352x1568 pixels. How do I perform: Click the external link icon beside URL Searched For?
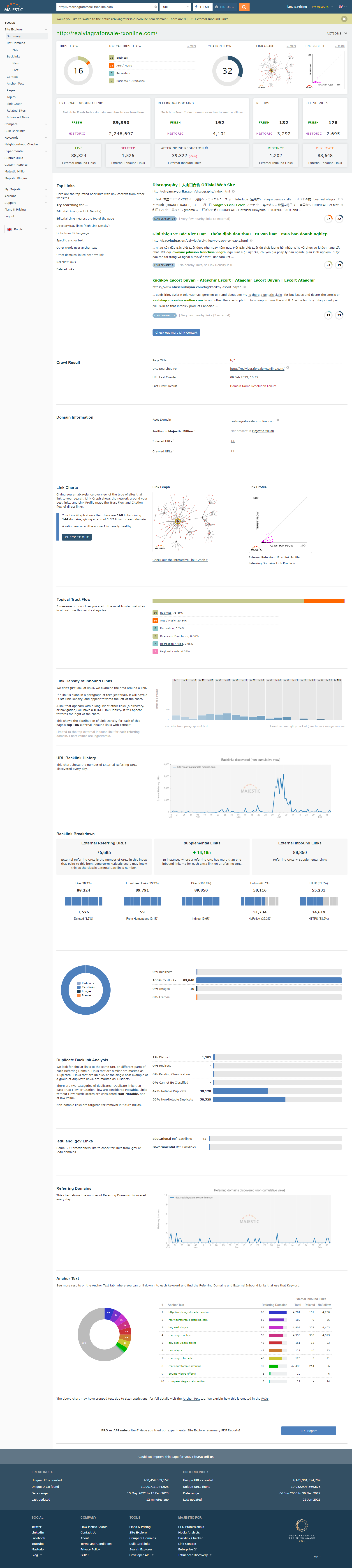click(287, 368)
